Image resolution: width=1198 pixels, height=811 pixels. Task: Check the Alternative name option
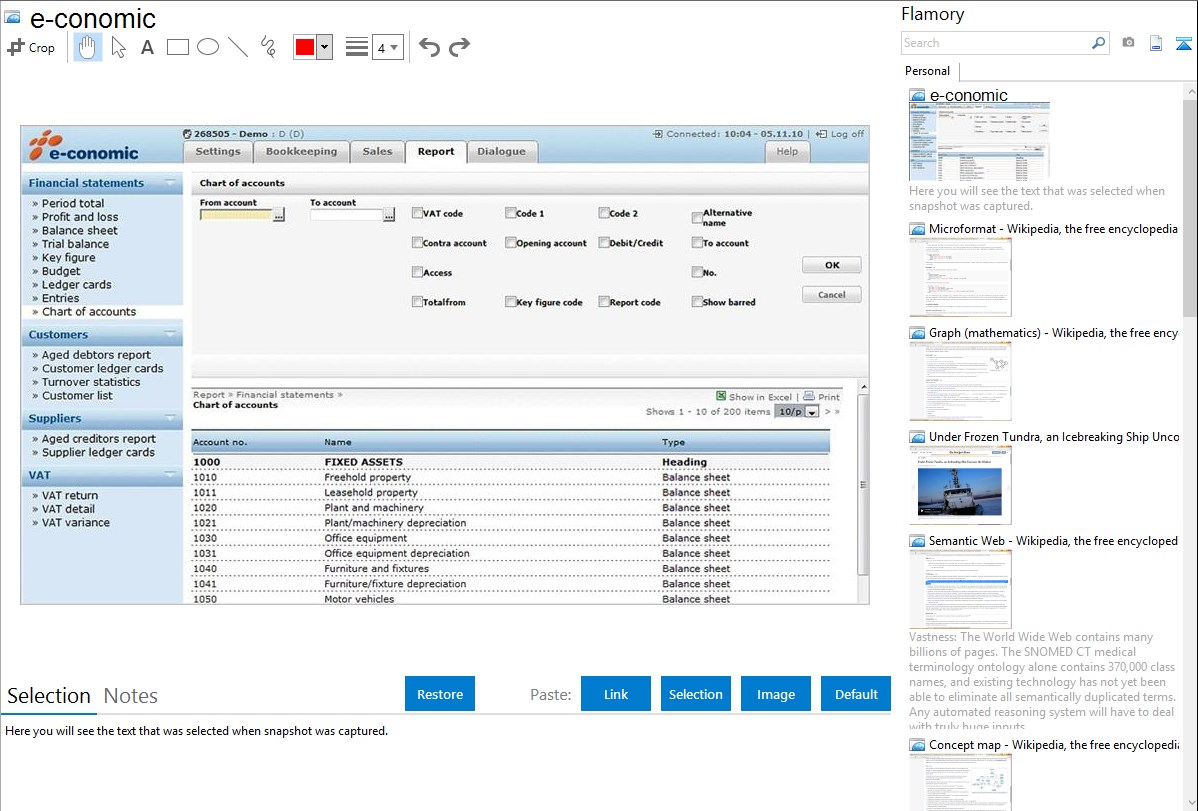[697, 218]
